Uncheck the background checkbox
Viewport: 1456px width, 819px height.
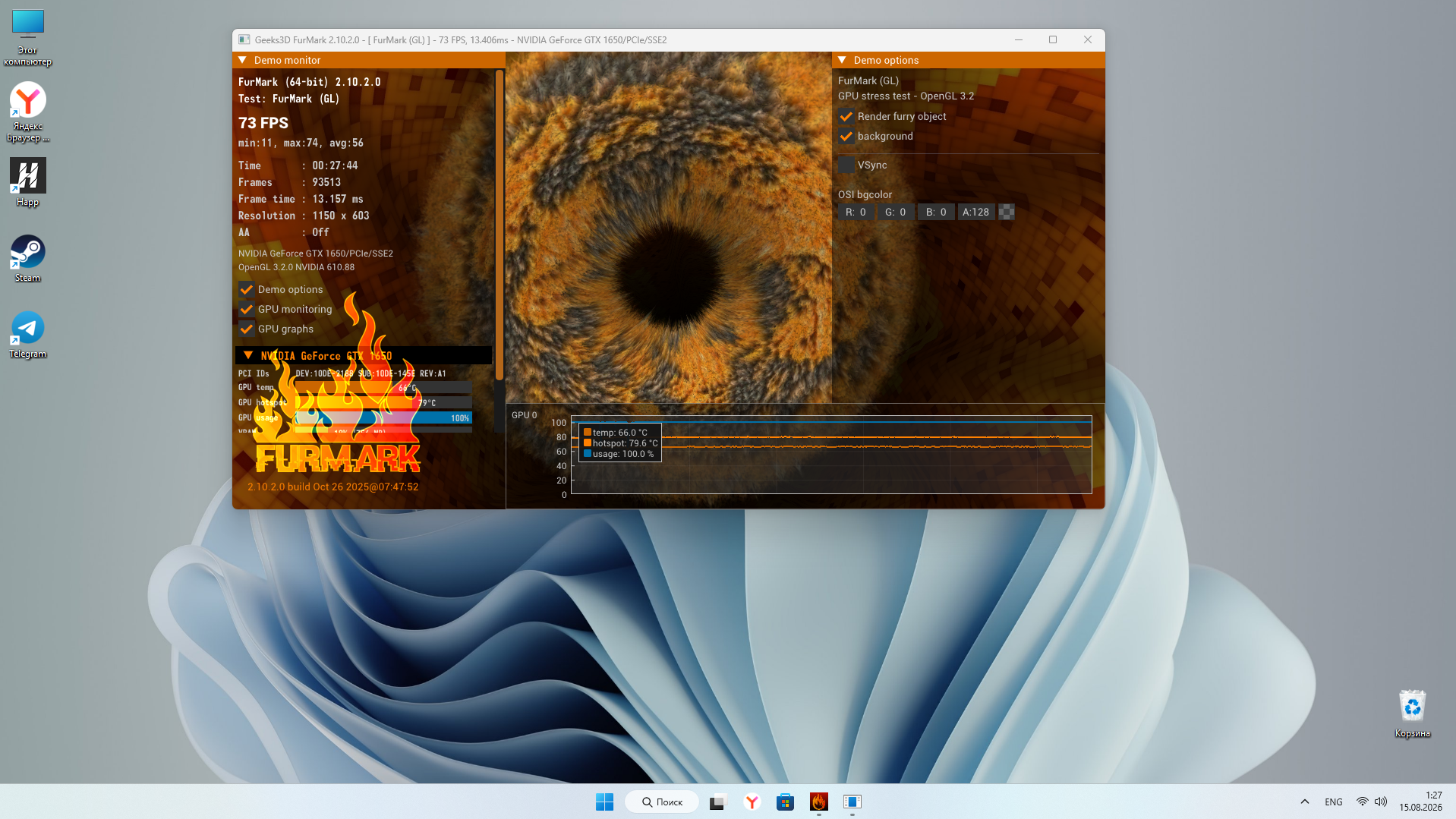(x=846, y=136)
